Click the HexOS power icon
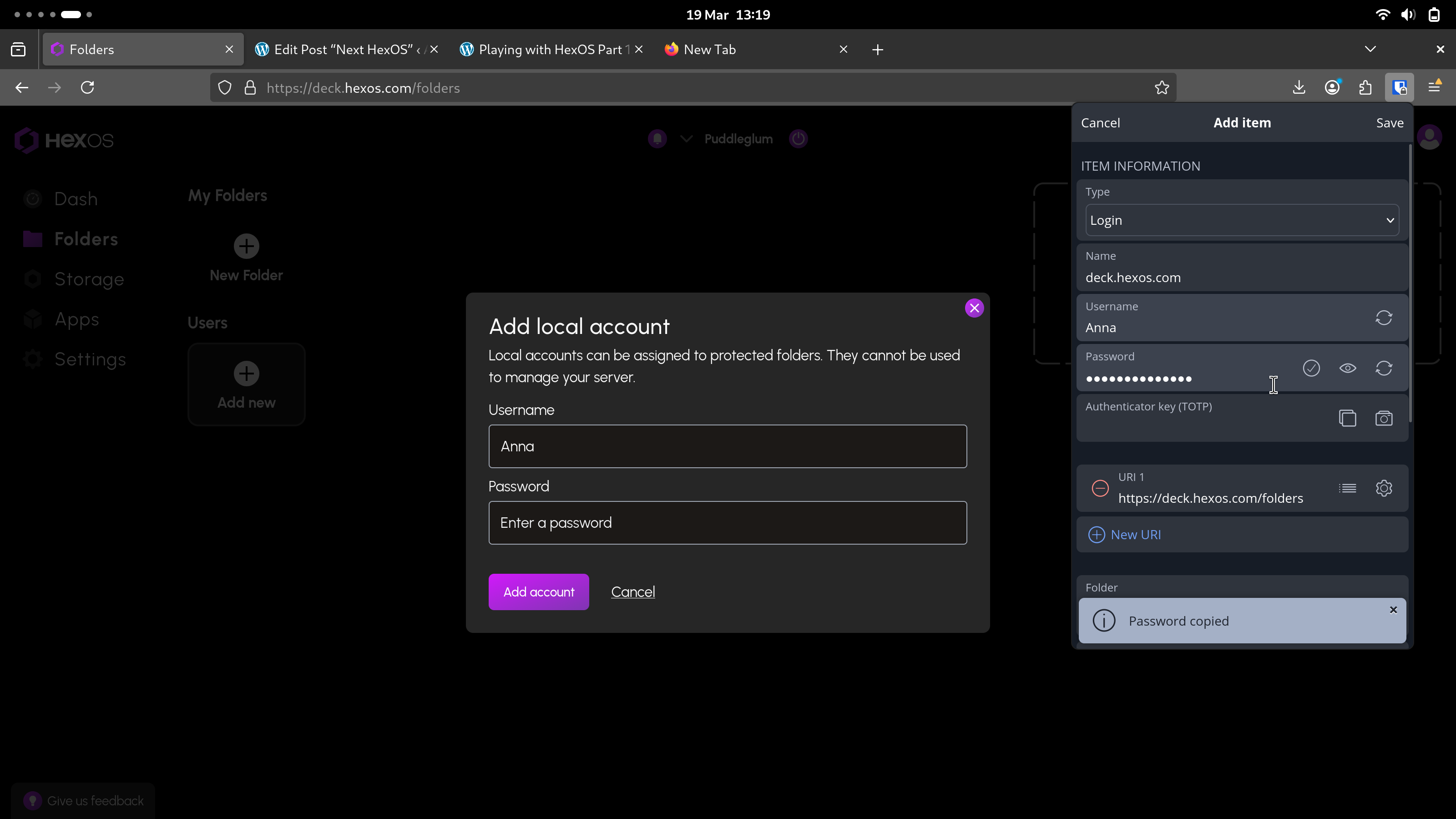This screenshot has width=1456, height=819. (798, 138)
